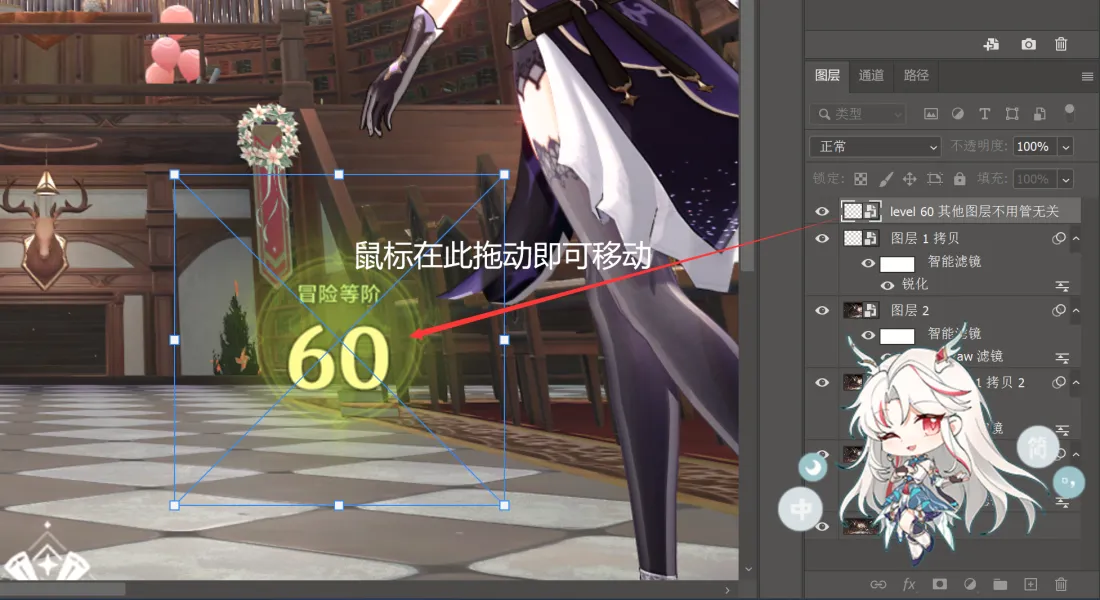Click the adjustment layer filter icon
The image size is (1100, 600).
(958, 114)
